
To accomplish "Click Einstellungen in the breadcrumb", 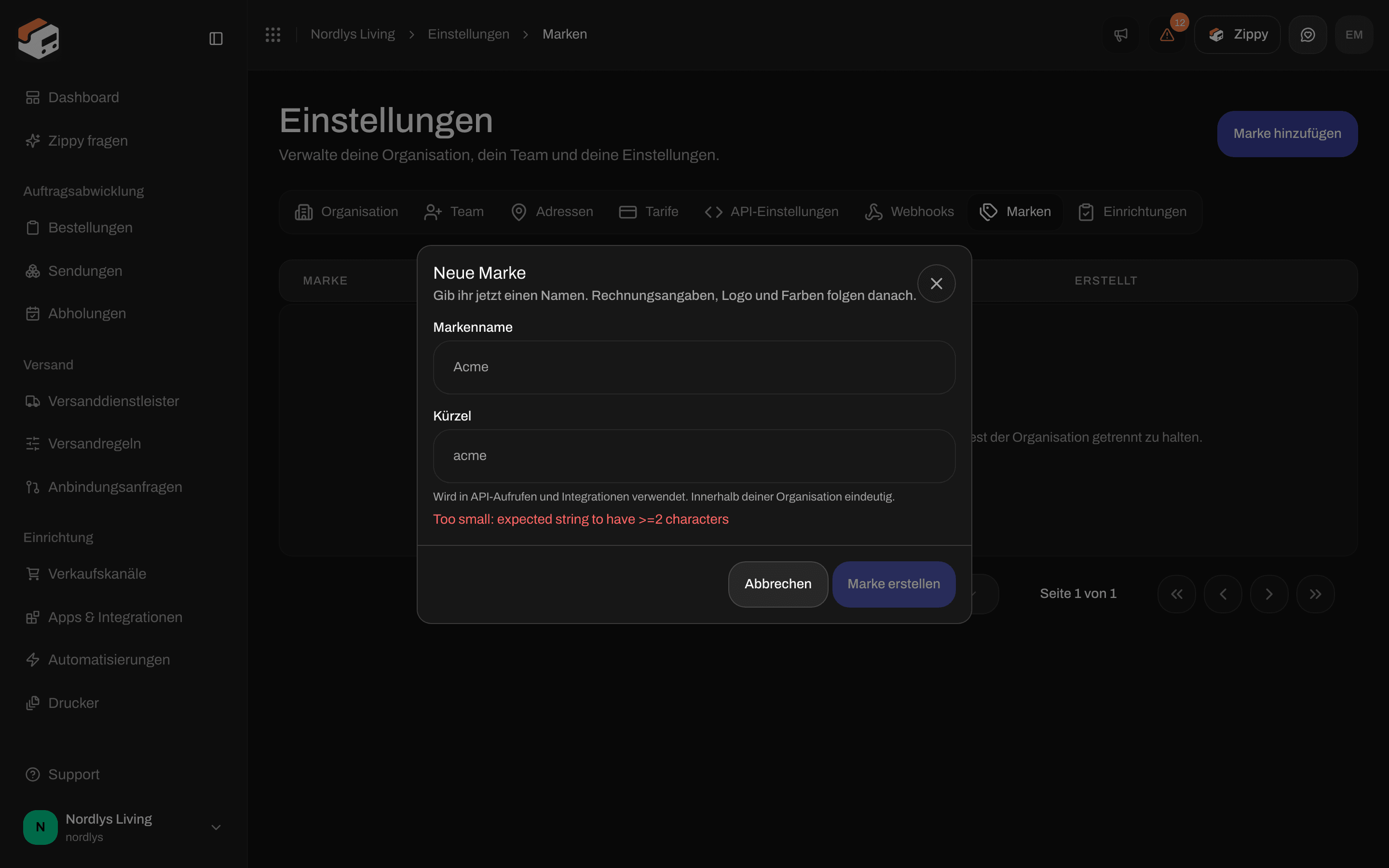I will tap(468, 34).
